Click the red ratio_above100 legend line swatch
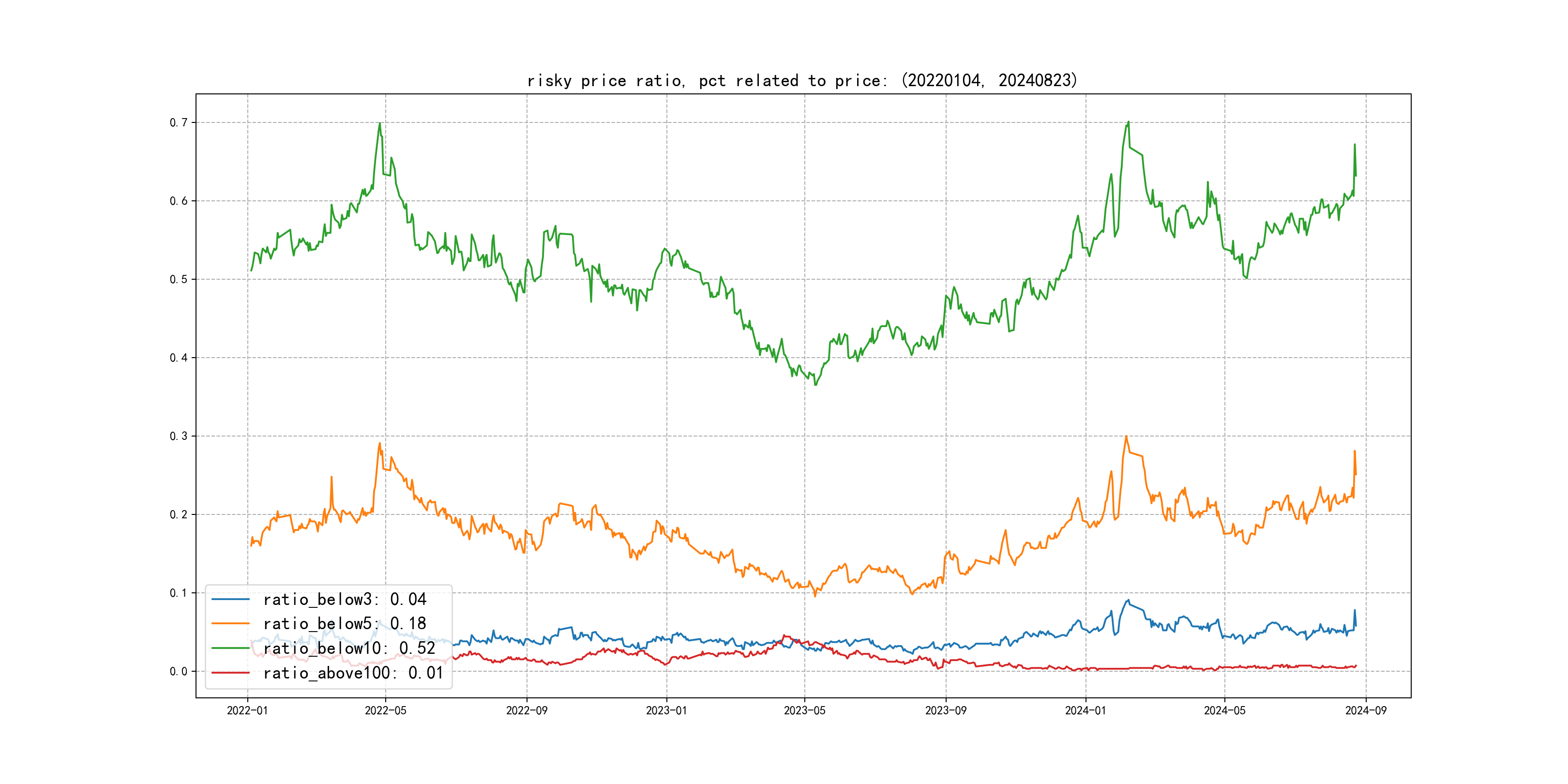 pyautogui.click(x=230, y=673)
